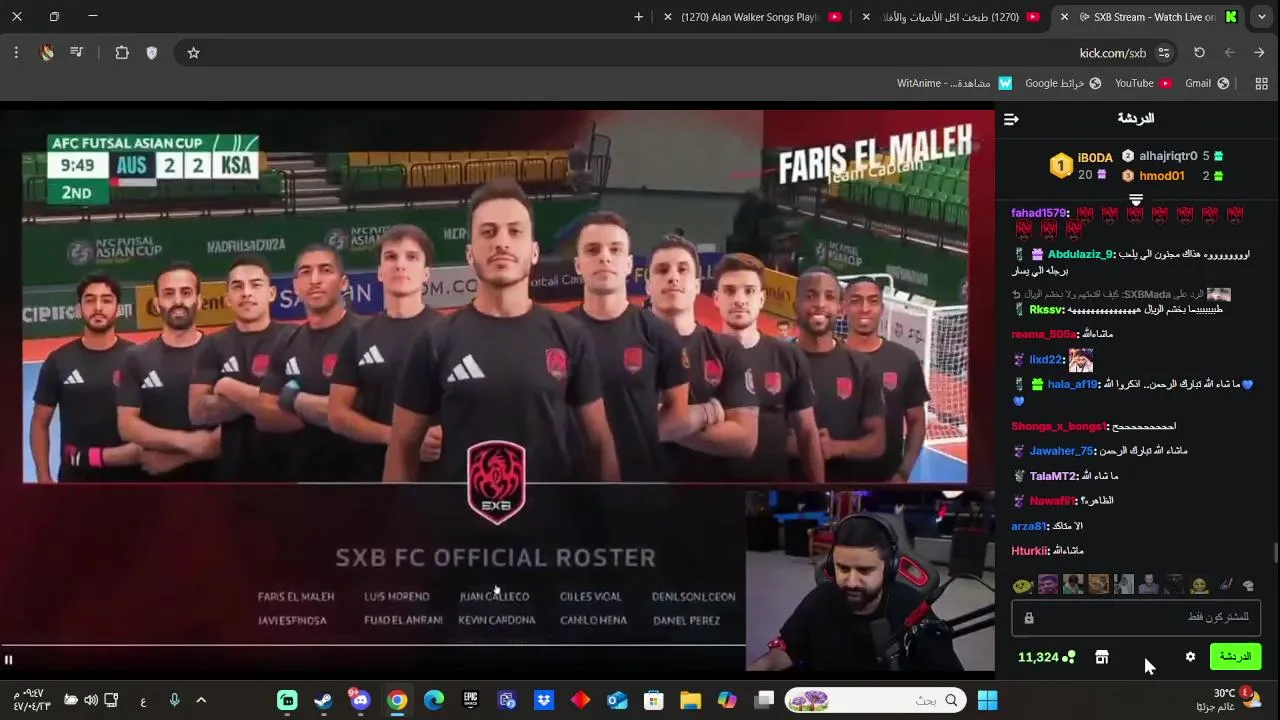Open Rkssv user card in chat

[1046, 310]
